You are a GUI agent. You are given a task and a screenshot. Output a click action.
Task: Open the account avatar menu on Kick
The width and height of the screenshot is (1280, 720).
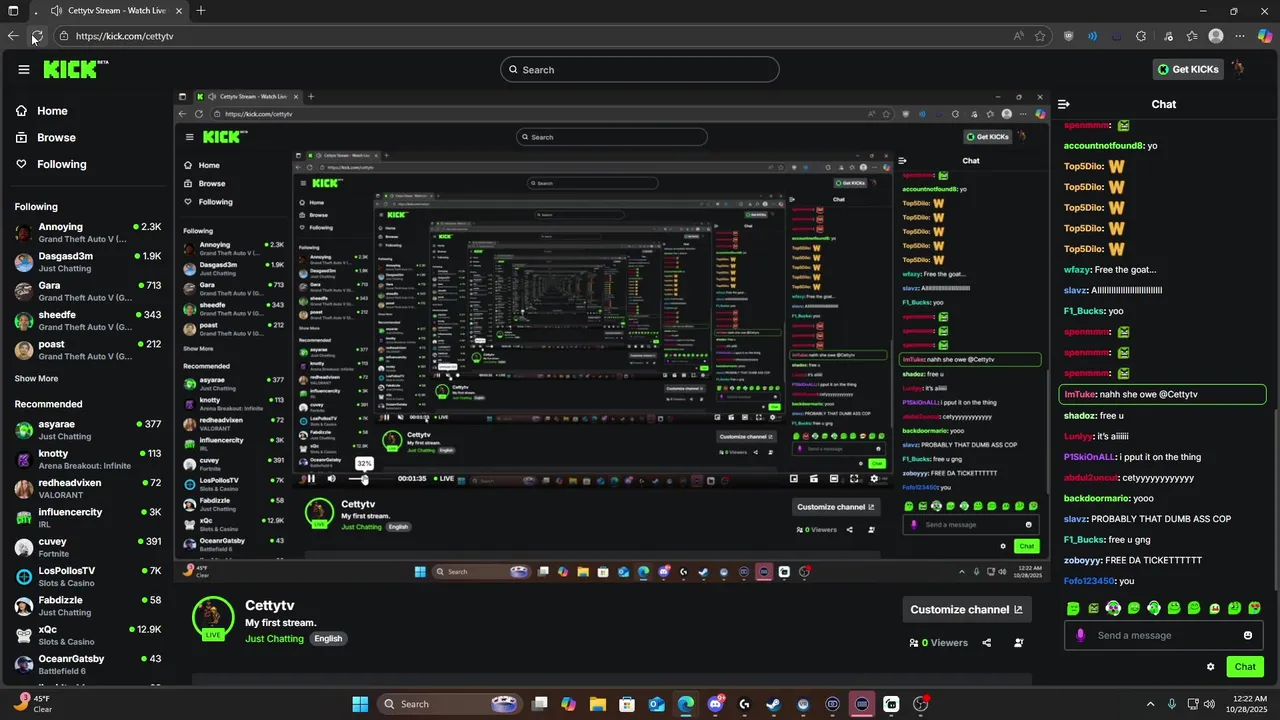coord(1239,69)
